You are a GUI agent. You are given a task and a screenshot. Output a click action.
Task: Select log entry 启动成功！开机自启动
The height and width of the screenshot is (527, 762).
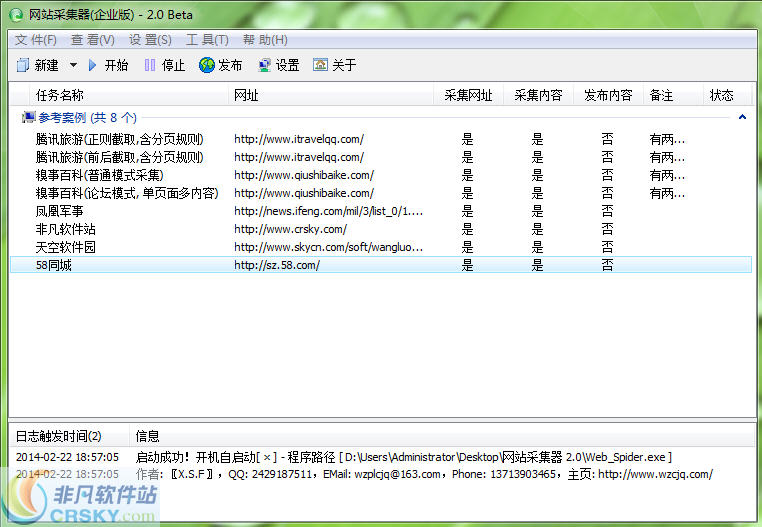pos(403,457)
